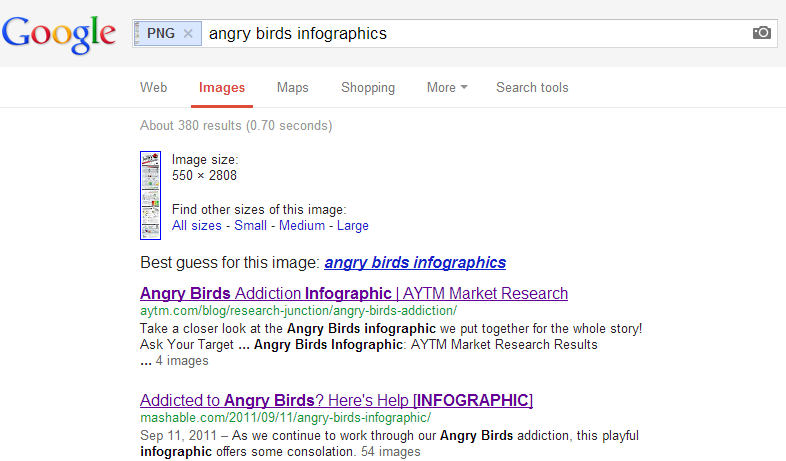The image size is (786, 461).
Task: Show Small sizes of this image
Action: 250,225
